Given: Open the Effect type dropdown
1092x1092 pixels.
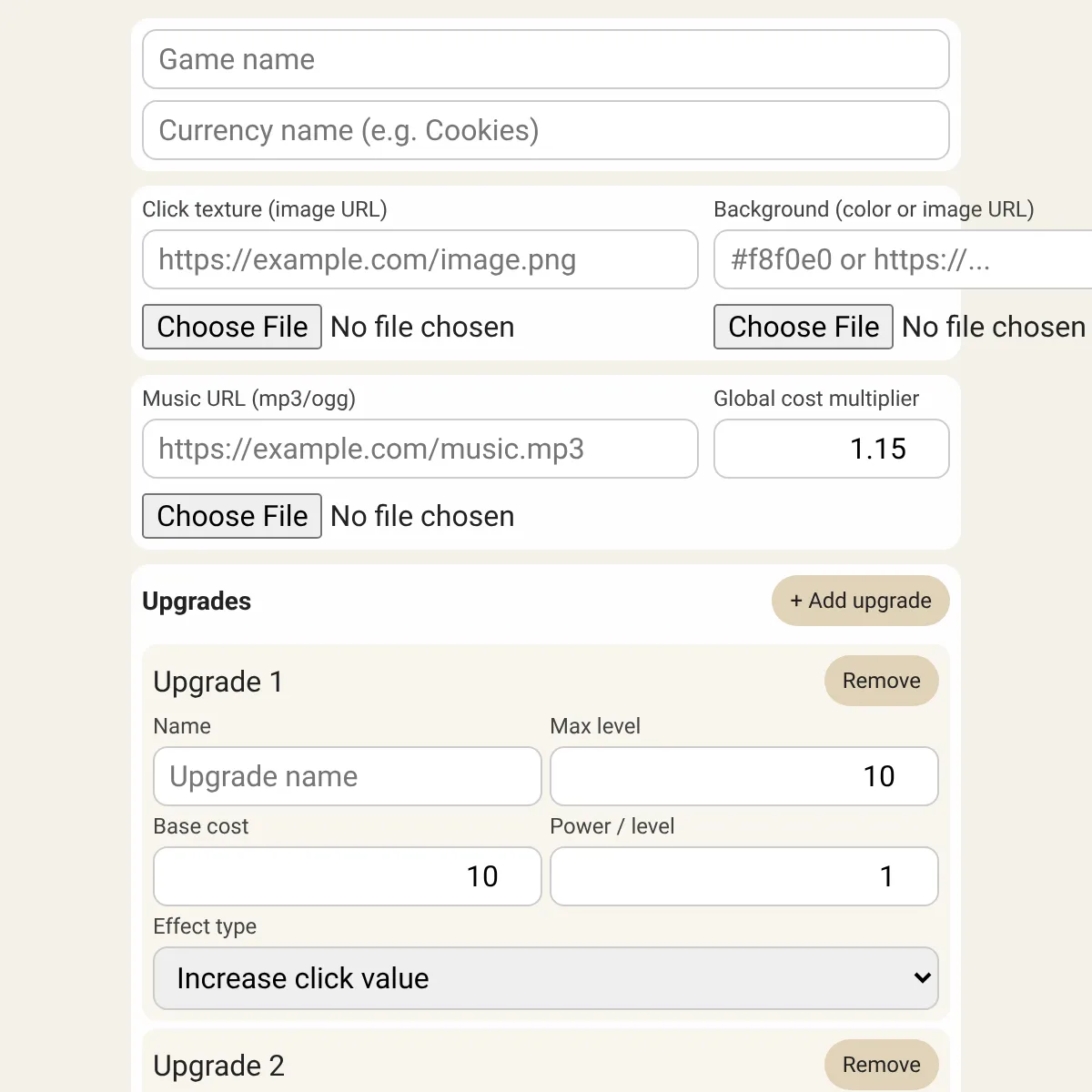Looking at the screenshot, I should (546, 978).
